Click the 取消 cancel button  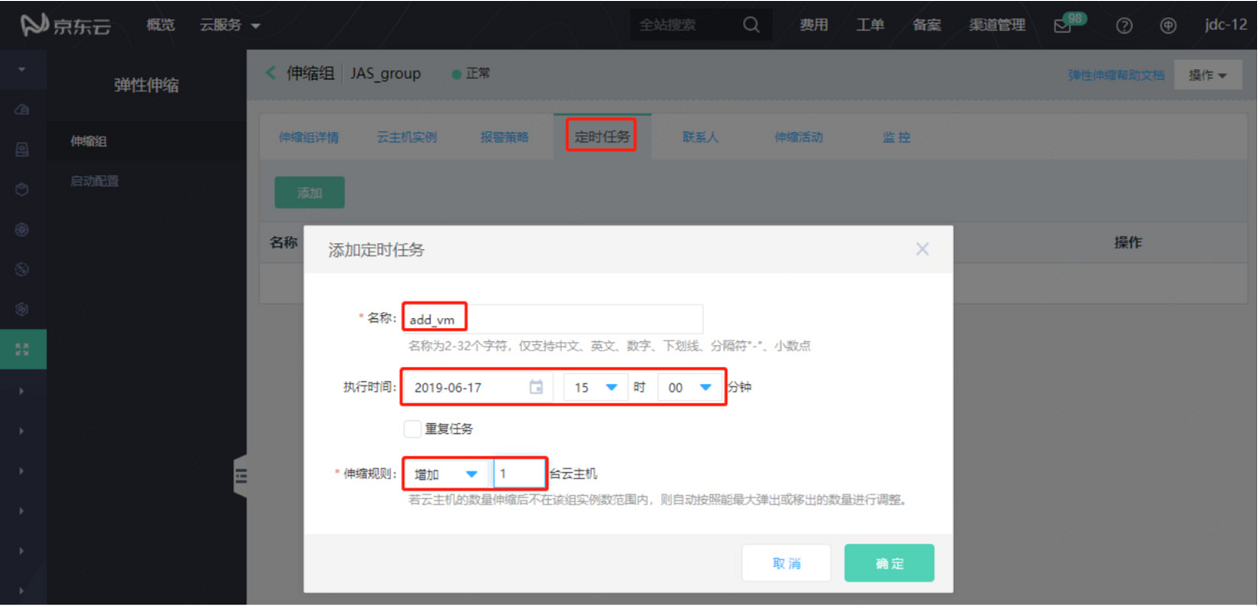click(786, 562)
